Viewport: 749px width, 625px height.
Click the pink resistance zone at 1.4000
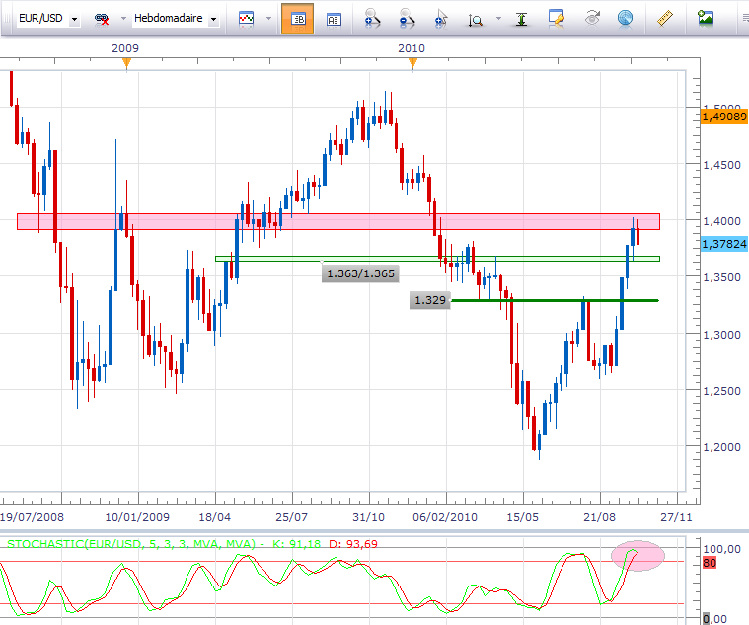(300, 221)
